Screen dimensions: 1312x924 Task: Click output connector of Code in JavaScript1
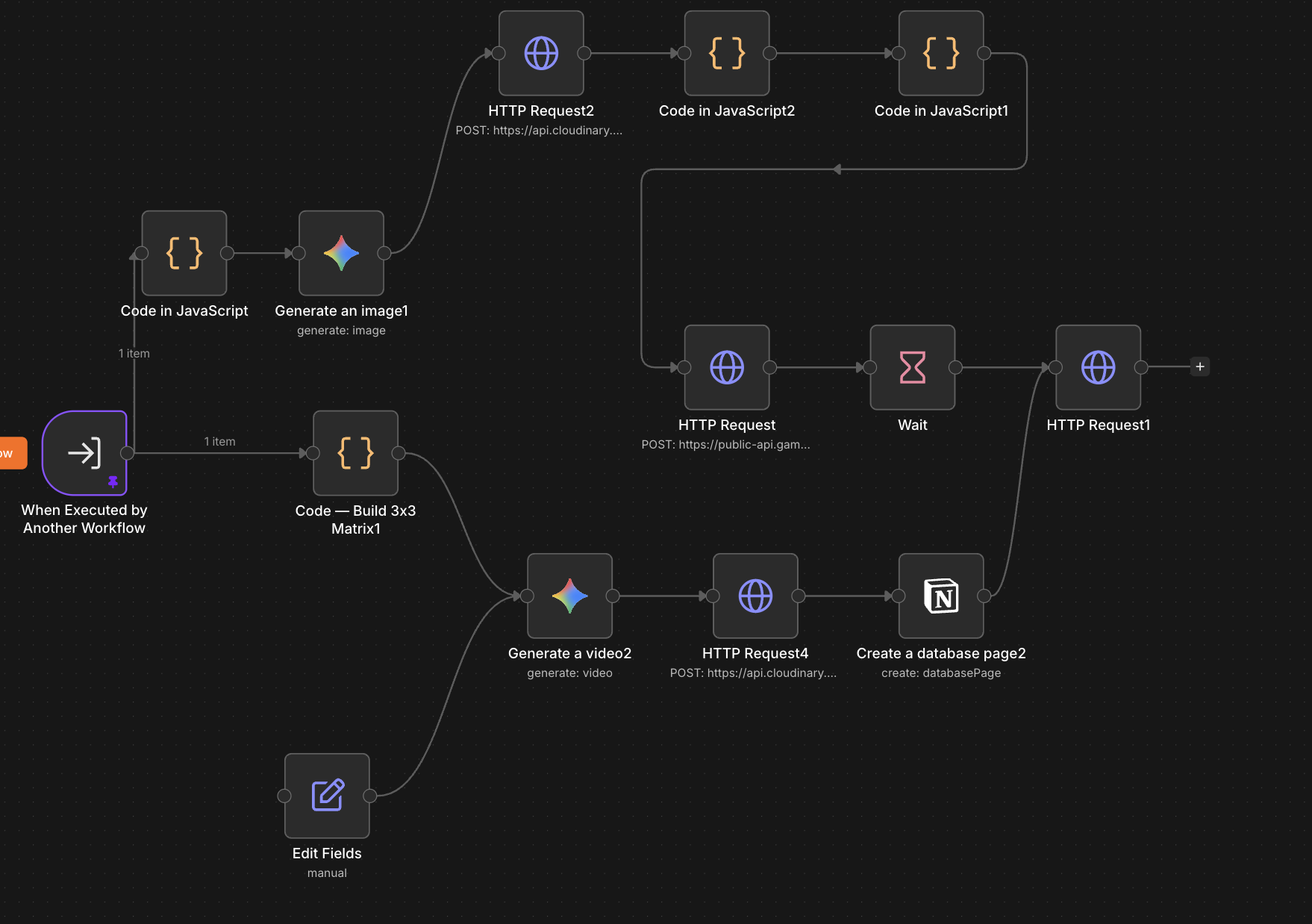click(x=984, y=53)
